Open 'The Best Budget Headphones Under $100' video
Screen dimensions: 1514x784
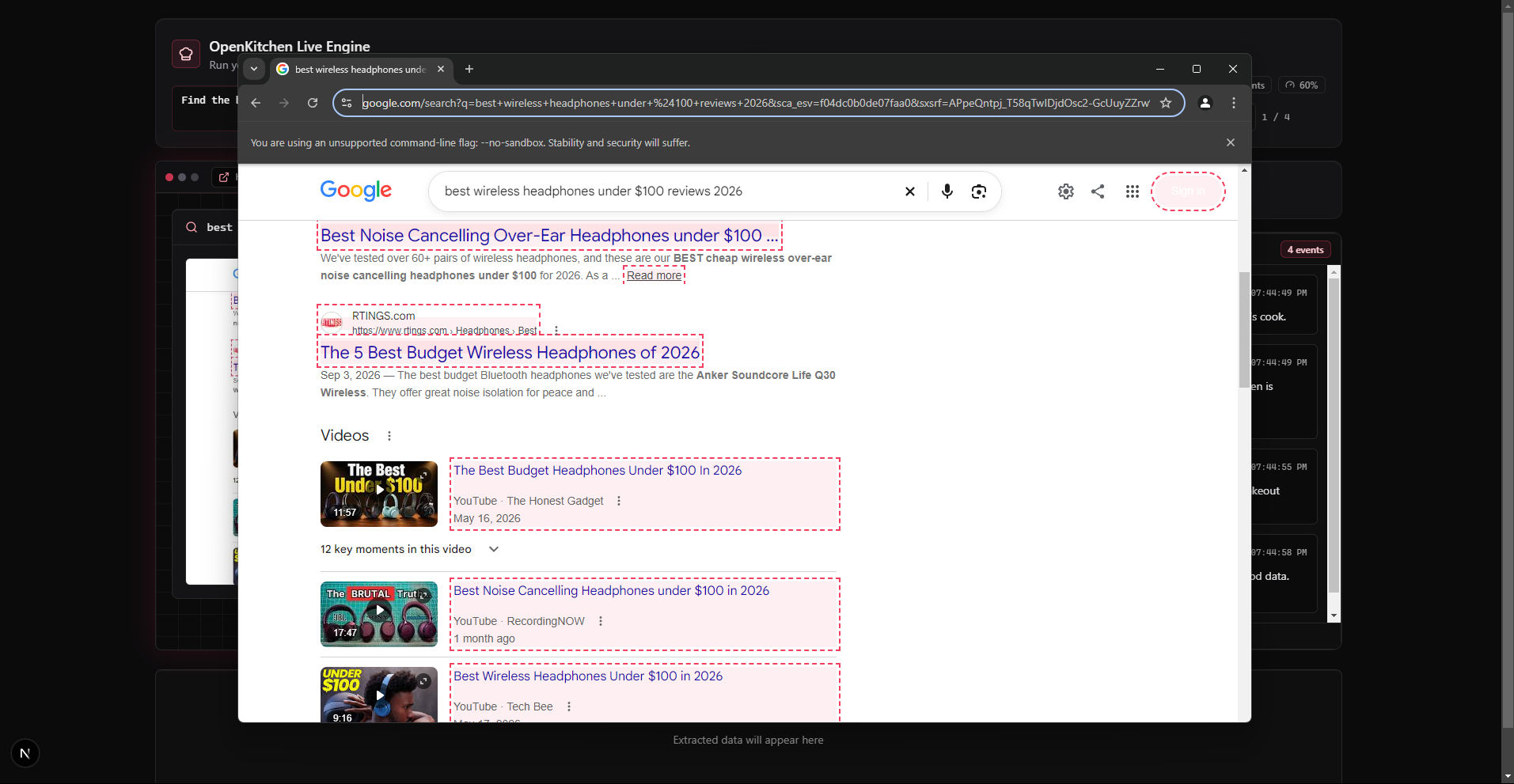(598, 470)
